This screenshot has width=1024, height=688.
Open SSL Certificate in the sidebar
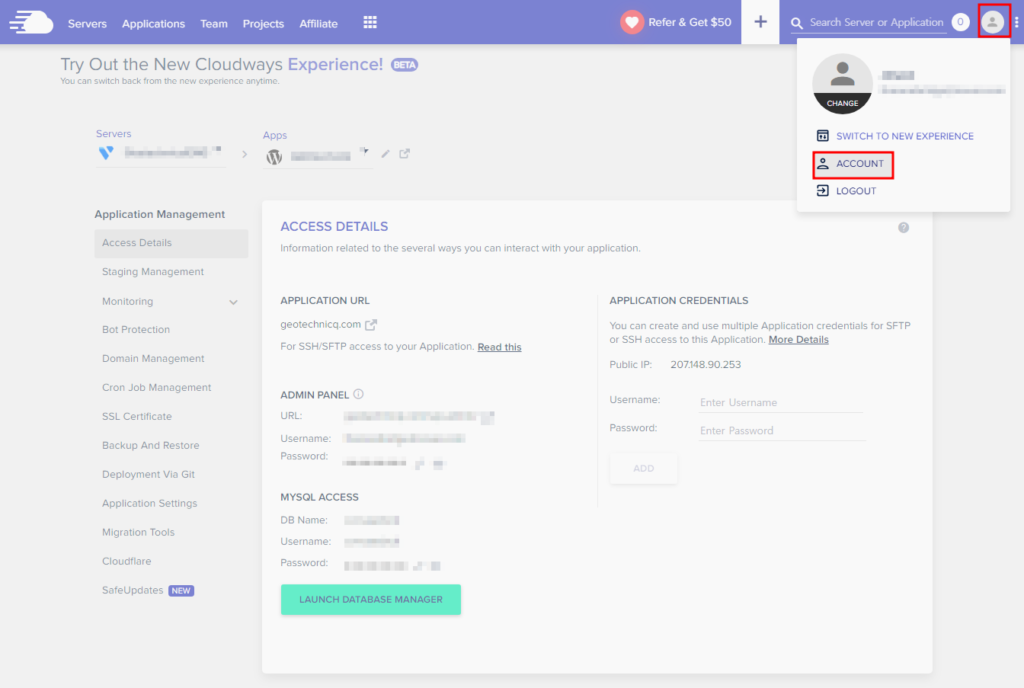click(x=137, y=417)
